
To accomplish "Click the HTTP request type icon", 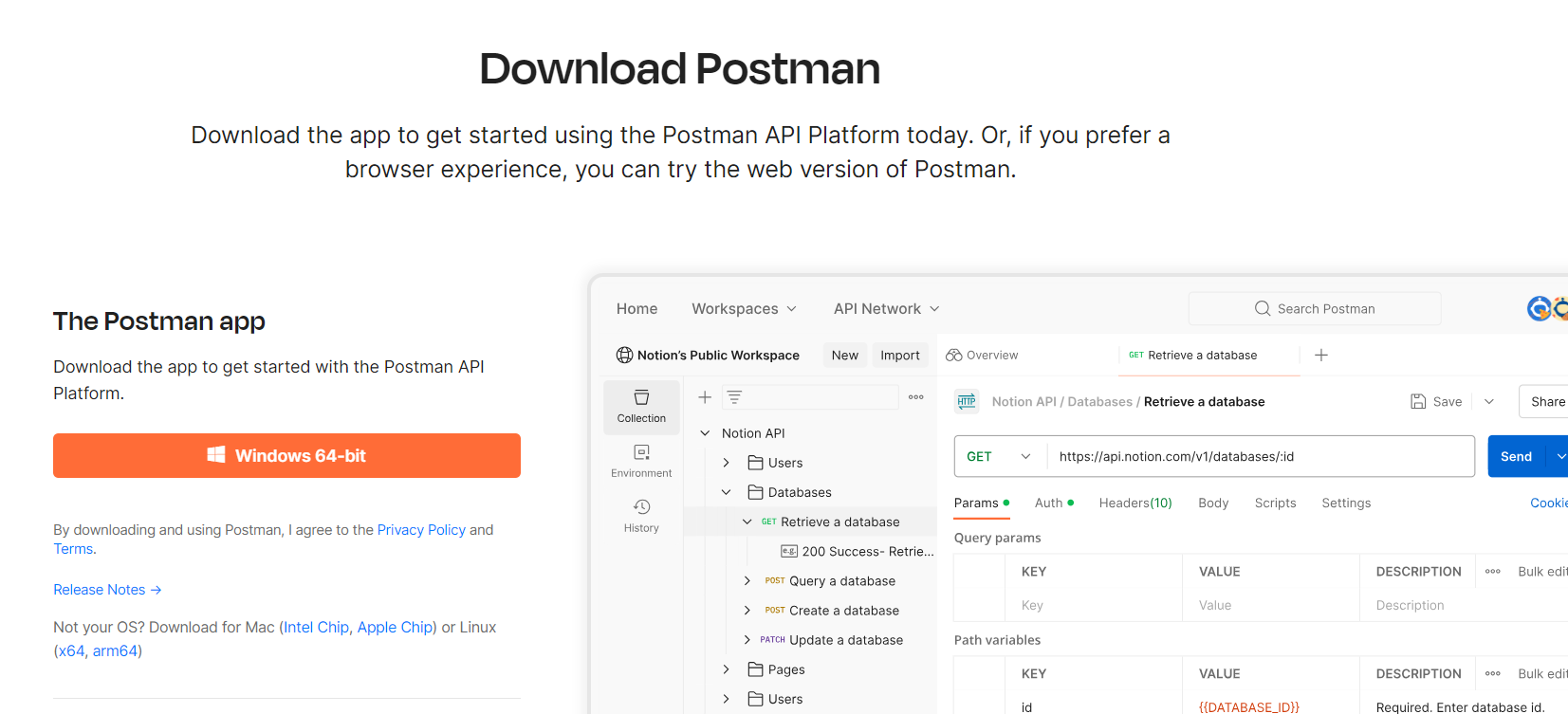I will click(x=967, y=401).
